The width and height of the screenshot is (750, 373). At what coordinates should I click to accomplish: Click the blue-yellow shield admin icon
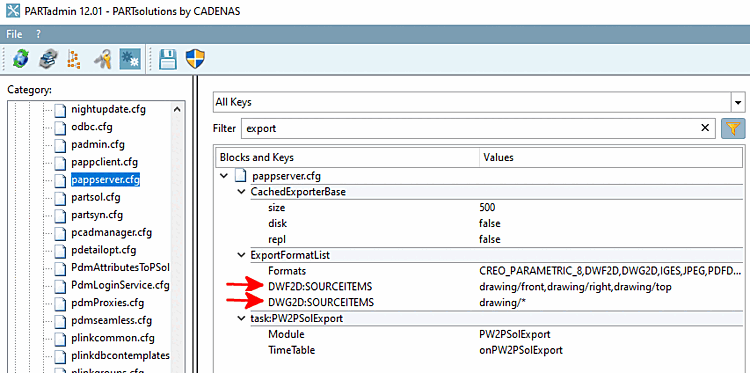pos(195,59)
